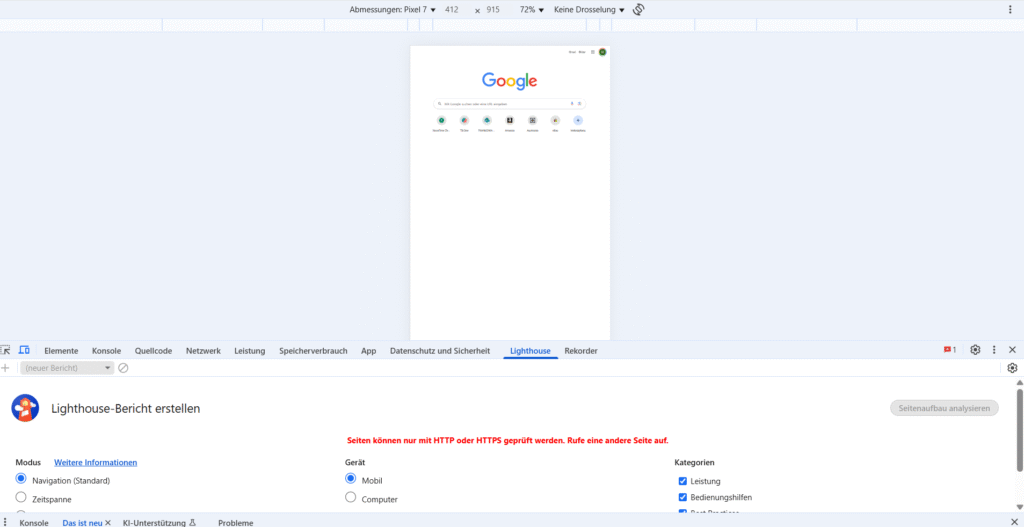Viewport: 1024px width, 527px height.
Task: Switch to the Netzwerk tab
Action: [203, 351]
